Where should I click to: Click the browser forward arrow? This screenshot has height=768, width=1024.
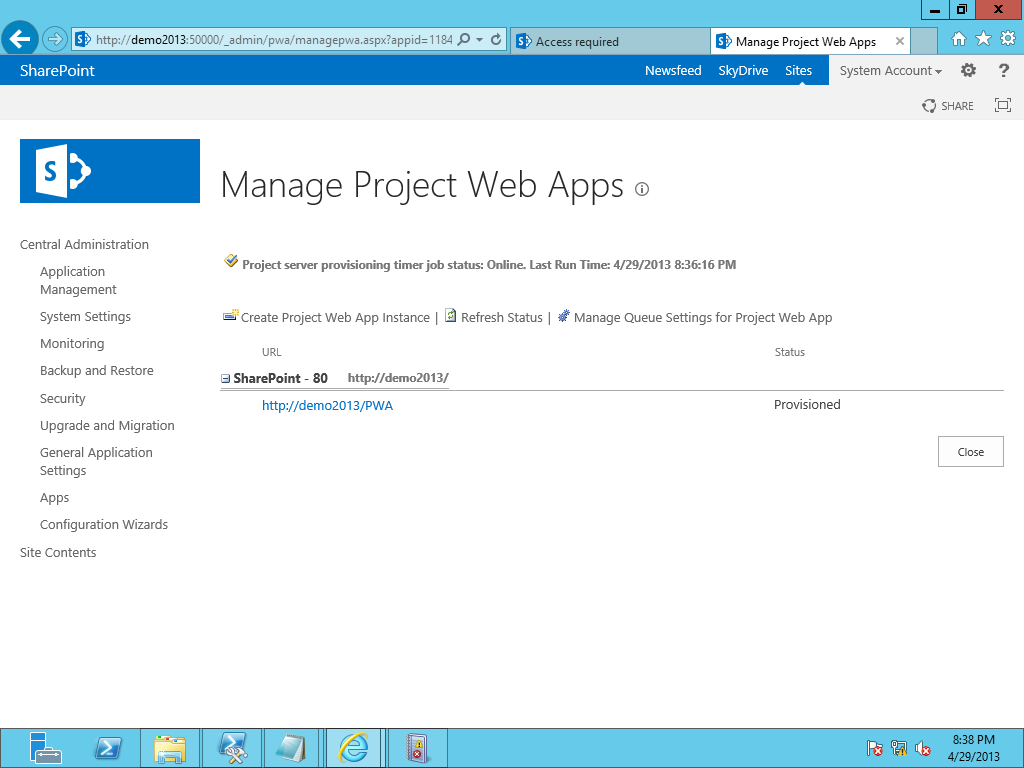pyautogui.click(x=55, y=40)
